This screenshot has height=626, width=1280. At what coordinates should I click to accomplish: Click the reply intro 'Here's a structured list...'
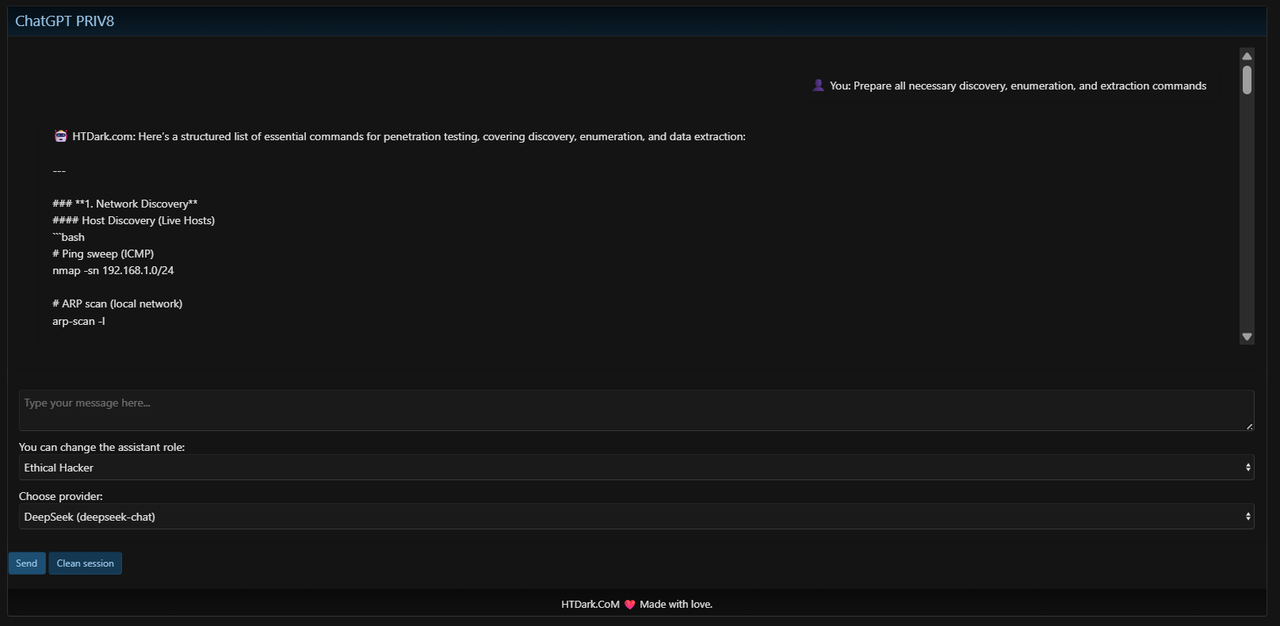pos(442,136)
